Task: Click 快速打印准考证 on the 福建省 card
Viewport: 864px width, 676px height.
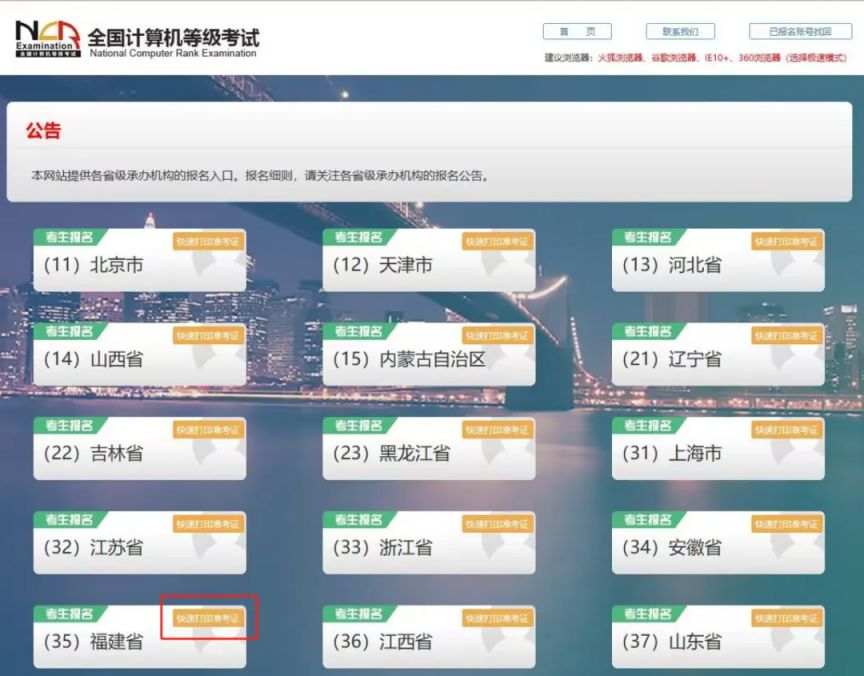Action: point(208,618)
